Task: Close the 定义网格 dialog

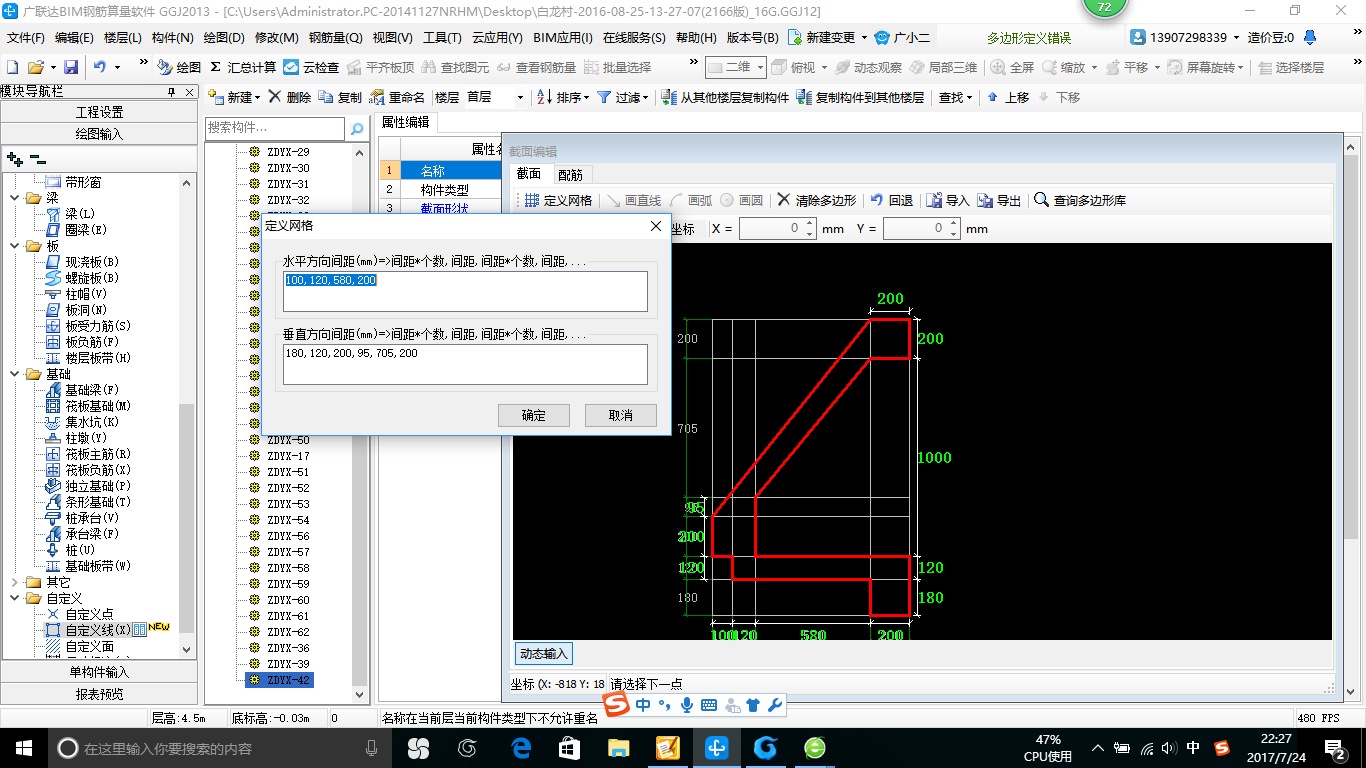Action: tap(656, 226)
